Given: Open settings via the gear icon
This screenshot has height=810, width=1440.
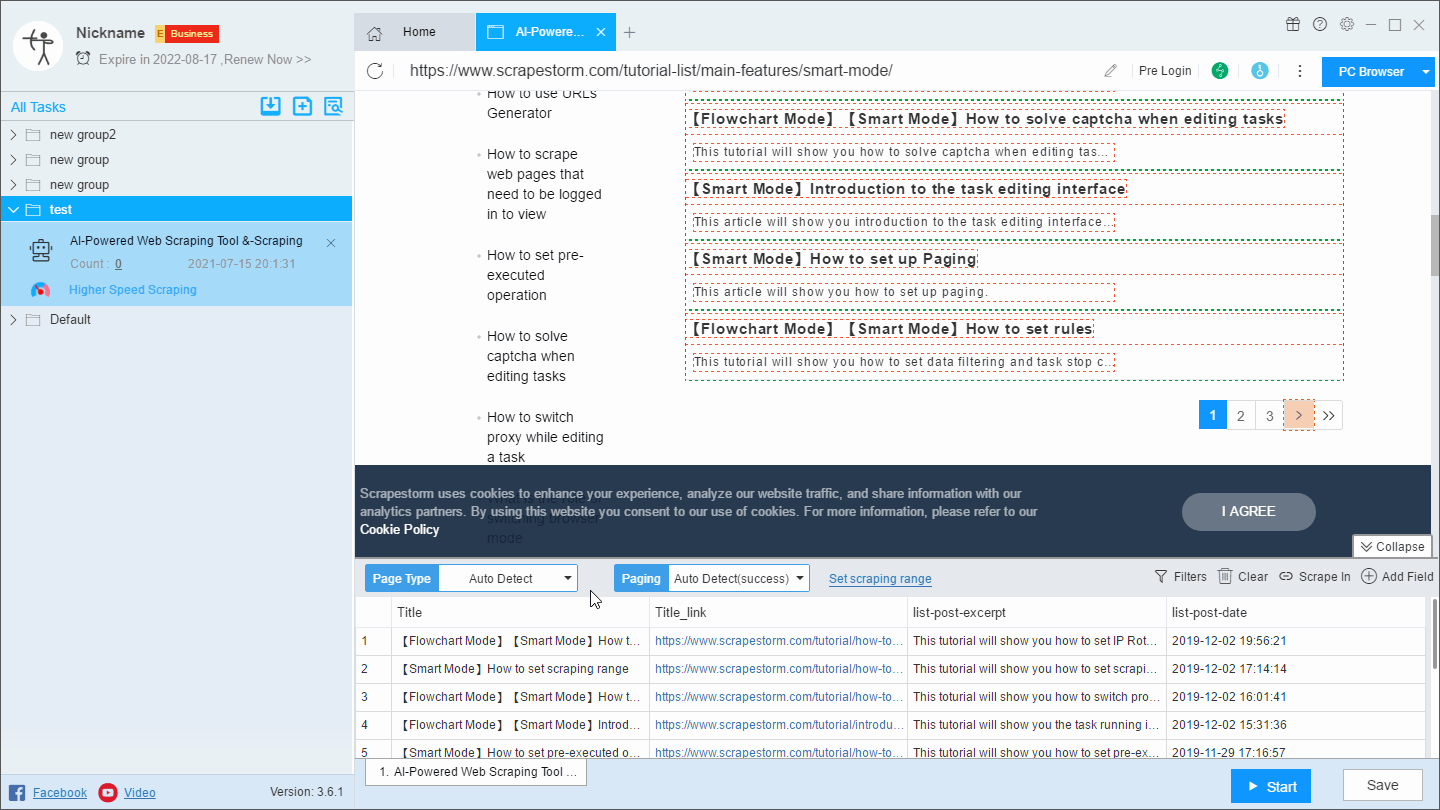Looking at the screenshot, I should tap(1347, 25).
